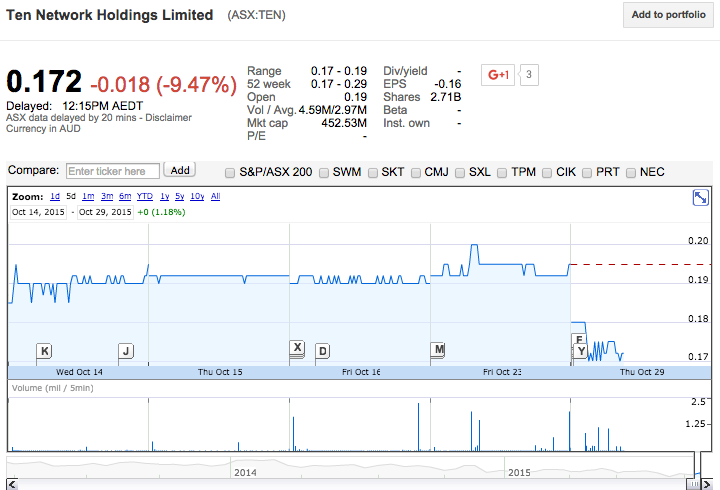Image resolution: width=720 pixels, height=490 pixels.
Task: Set chart zoom to YTD
Action: pos(145,196)
